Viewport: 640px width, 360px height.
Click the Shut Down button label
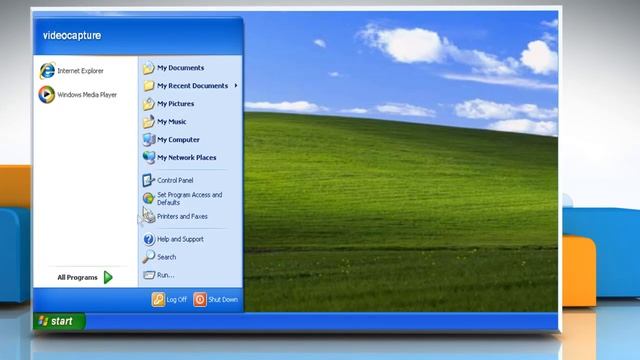coord(223,300)
